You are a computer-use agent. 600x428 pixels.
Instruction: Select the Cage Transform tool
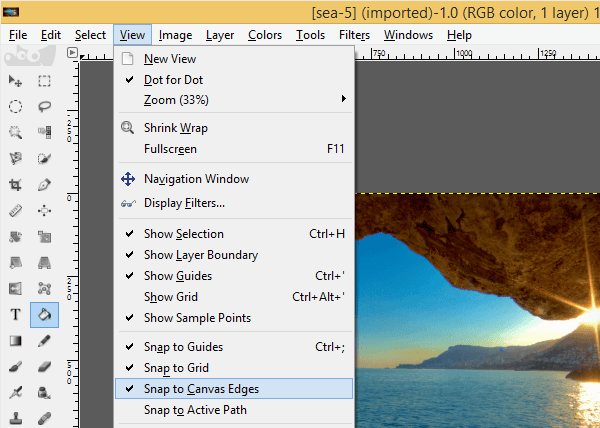(x=44, y=289)
